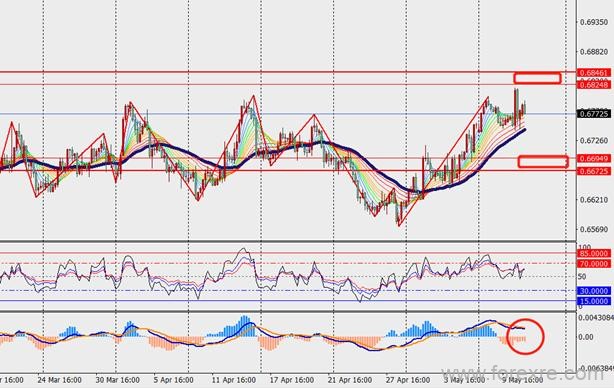Open the www.forexre.com watermark link
This screenshot has width=614, height=388.
pyautogui.click(x=523, y=374)
